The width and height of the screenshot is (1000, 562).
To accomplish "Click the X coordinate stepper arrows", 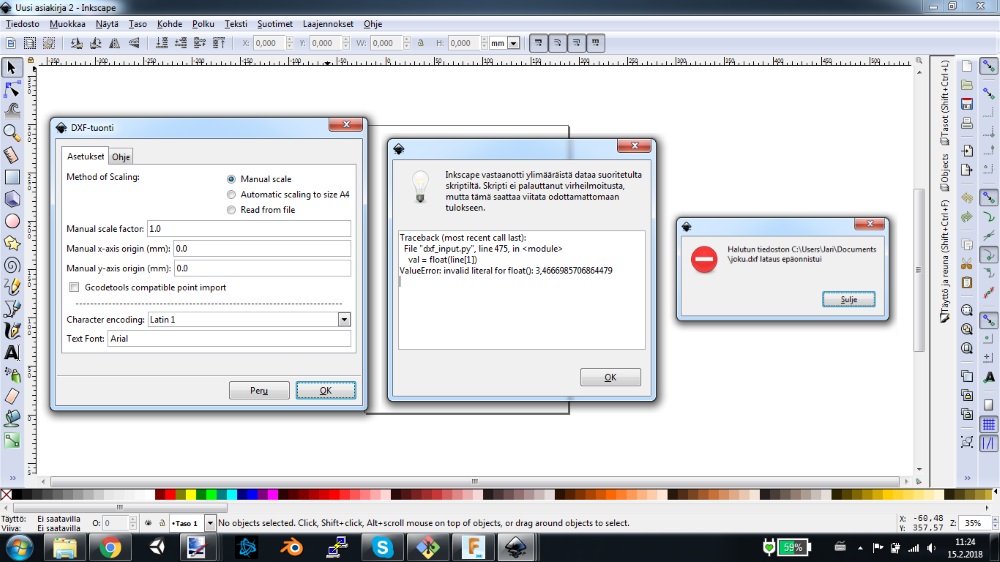I will tap(290, 43).
